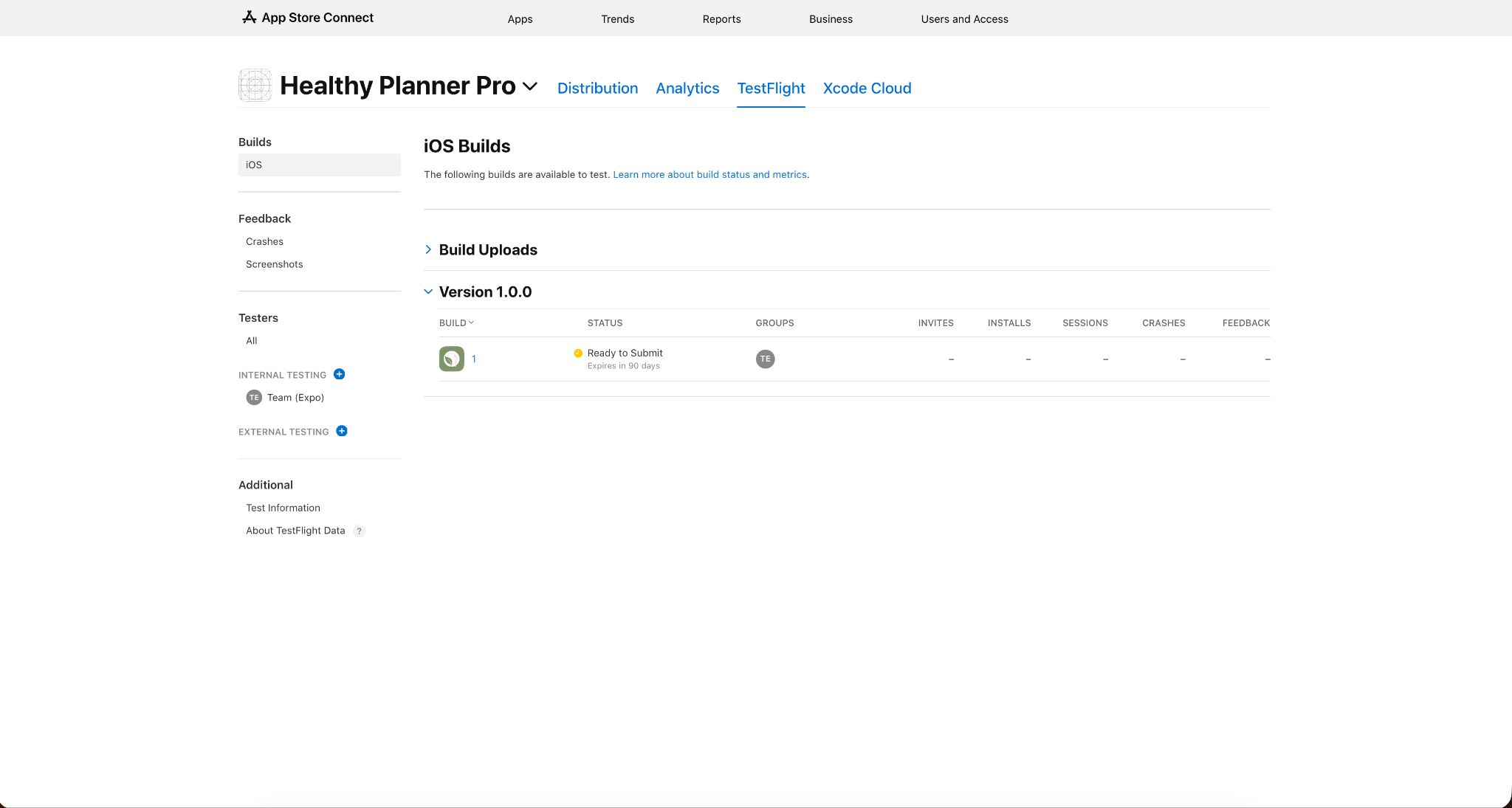Click the SESSIONS column header
Viewport: 1512px width, 808px height.
(x=1085, y=323)
